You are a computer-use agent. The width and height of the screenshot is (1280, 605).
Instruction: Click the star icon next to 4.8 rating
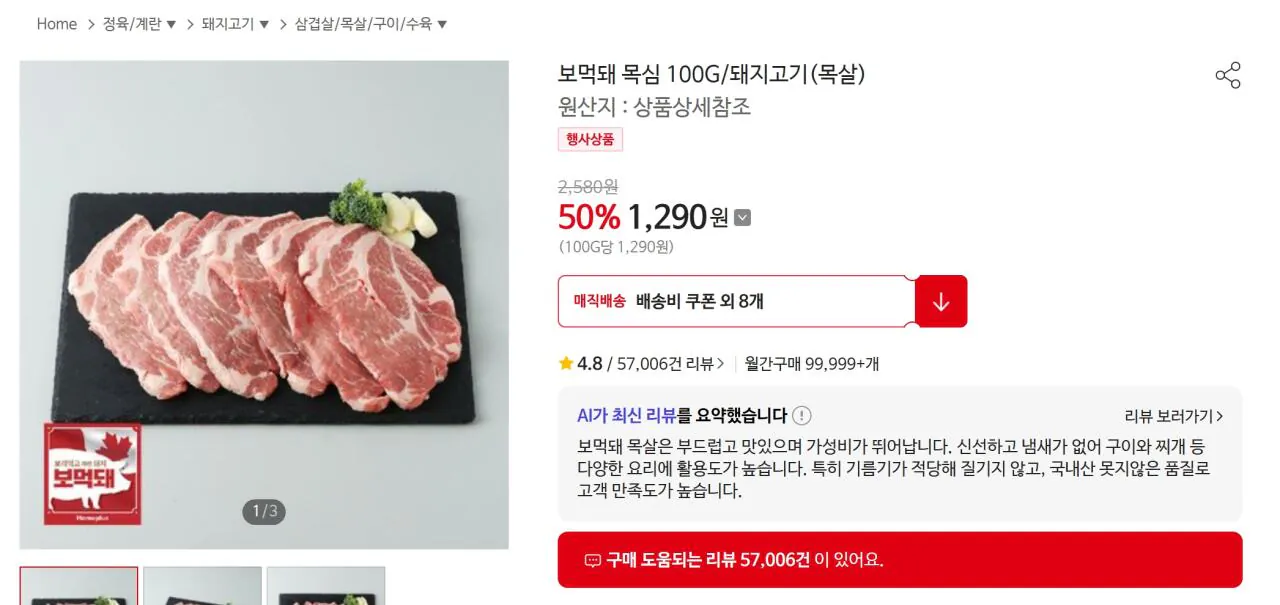565,365
